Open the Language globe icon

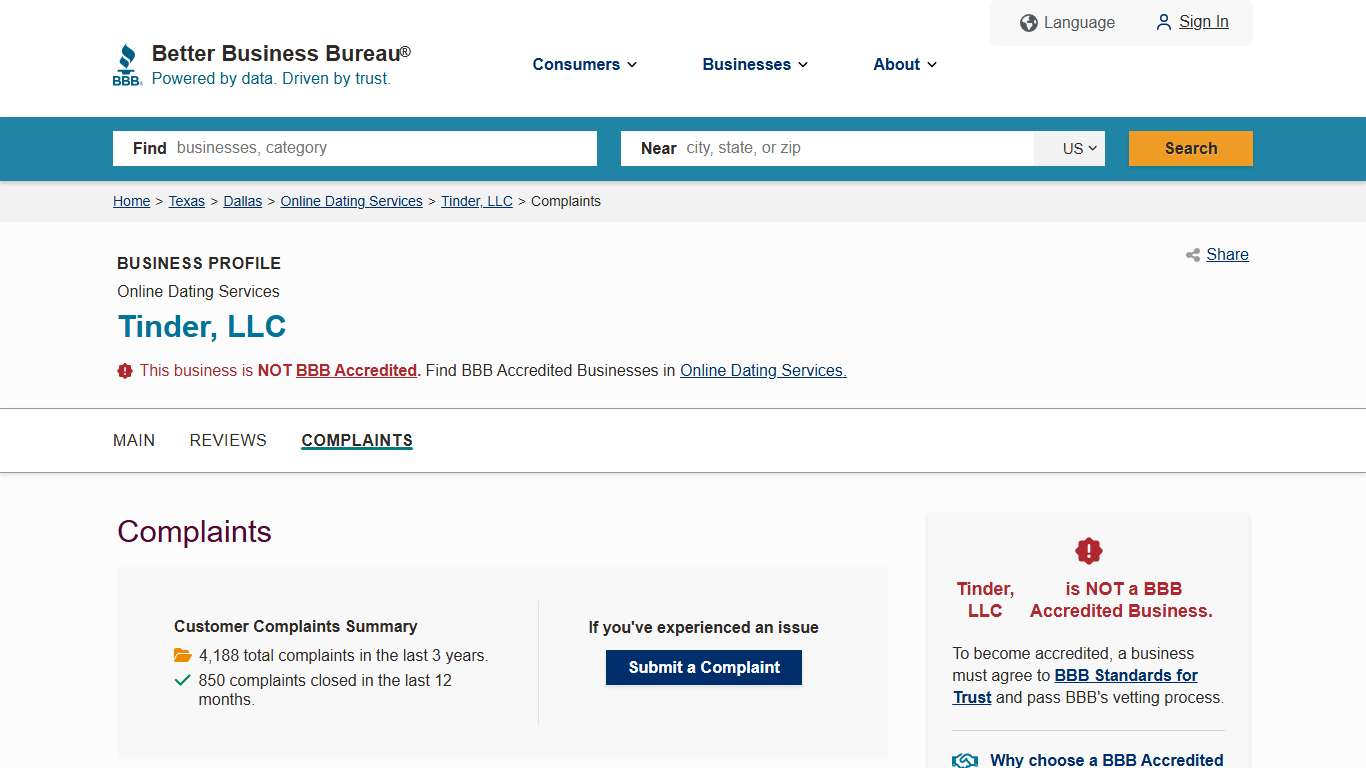[x=1028, y=22]
